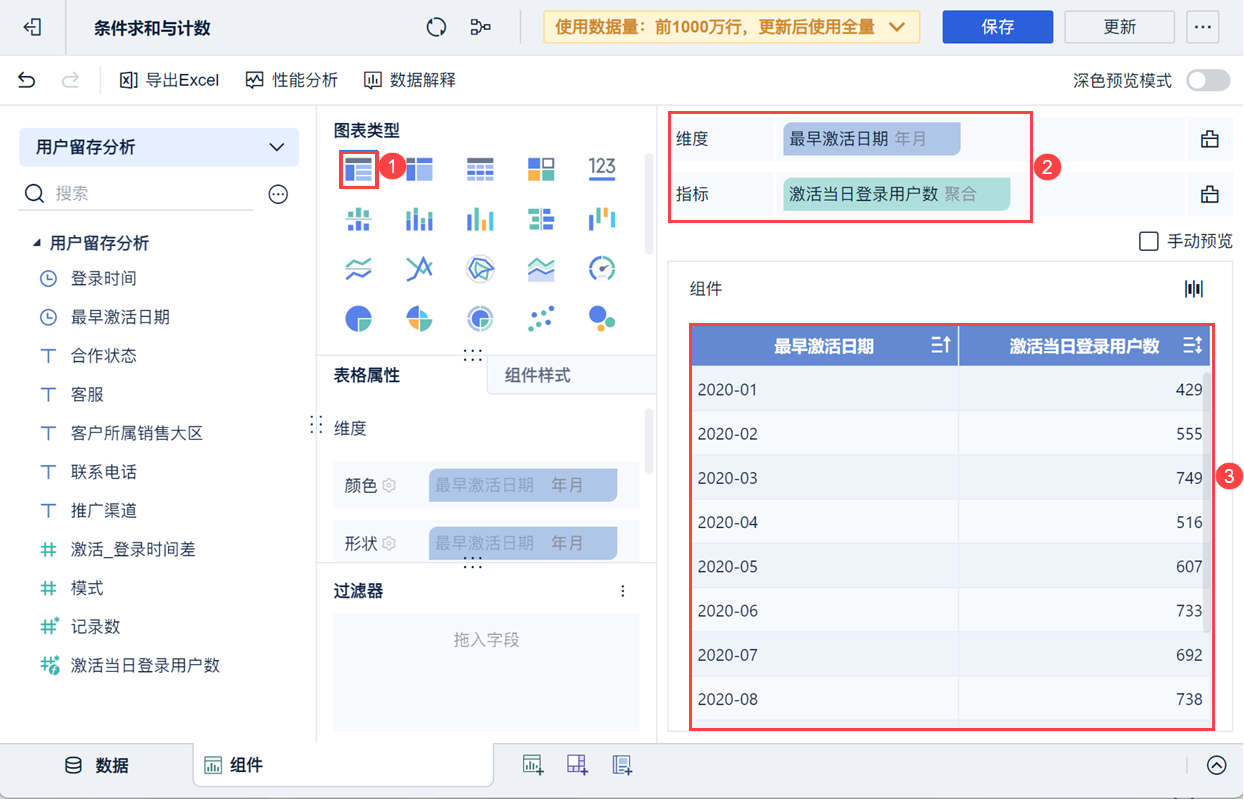Check the 手动预览 checkbox
Viewport: 1244px width, 800px height.
[1149, 241]
